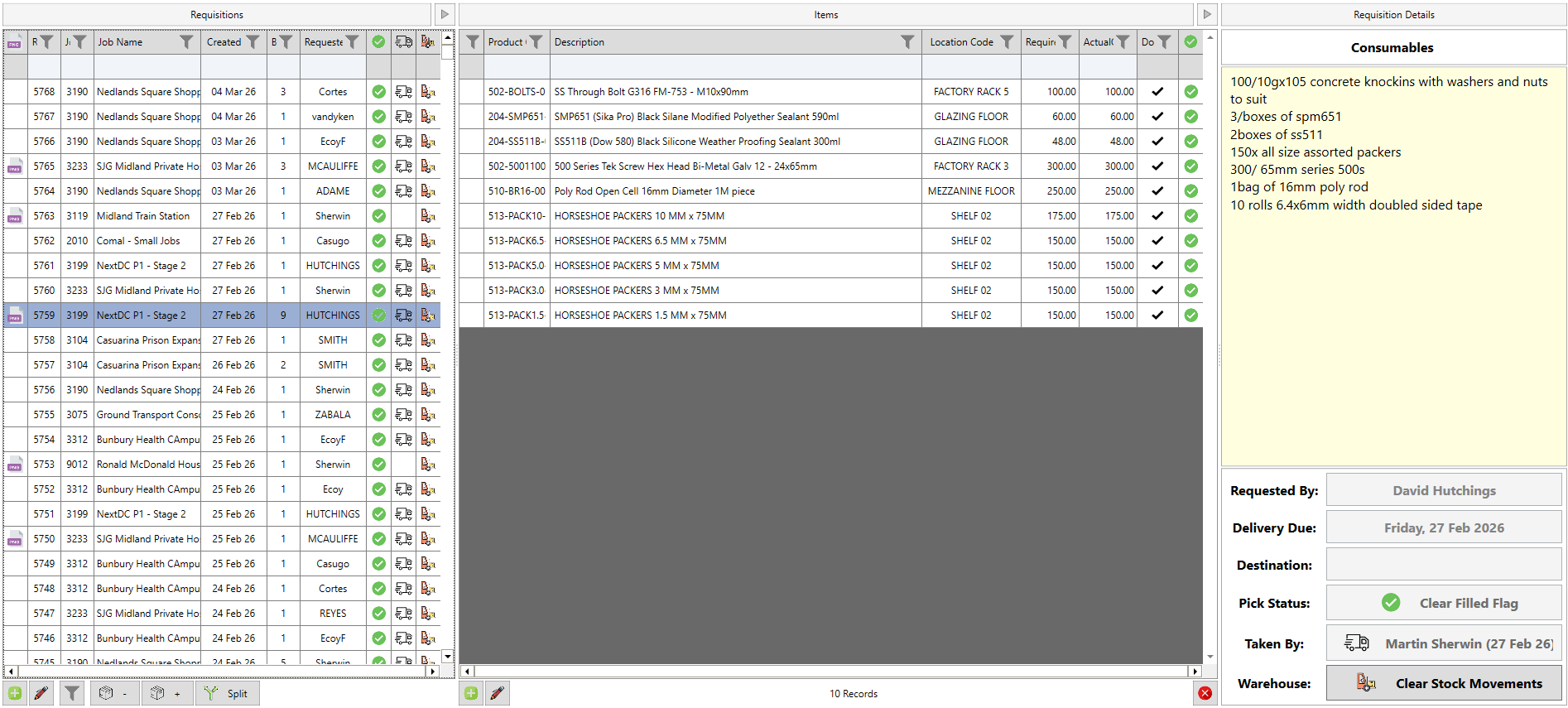Click the remove box (package minus) button
This screenshot has height=708, width=1568.
[113, 693]
